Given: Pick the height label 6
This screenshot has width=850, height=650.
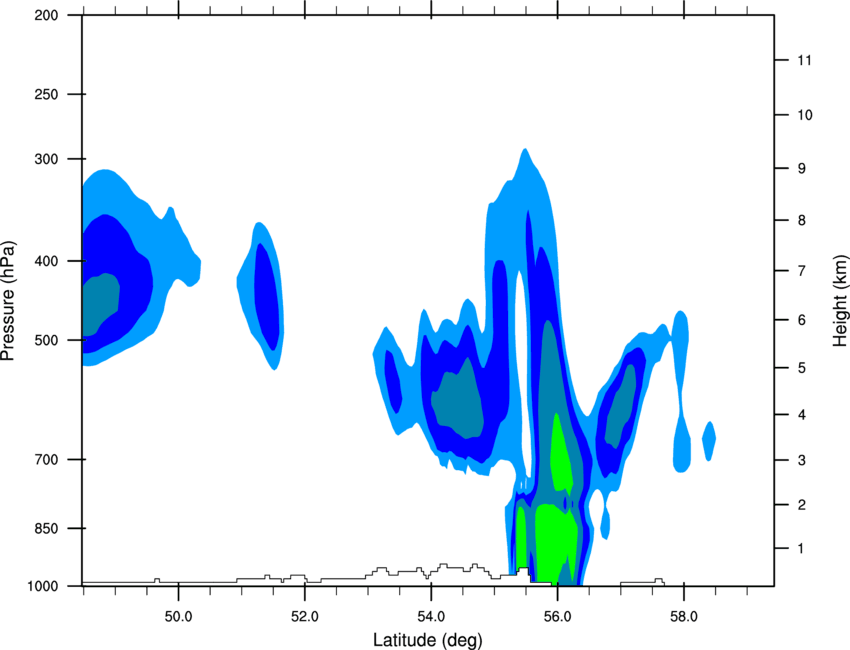Looking at the screenshot, I should (x=802, y=320).
